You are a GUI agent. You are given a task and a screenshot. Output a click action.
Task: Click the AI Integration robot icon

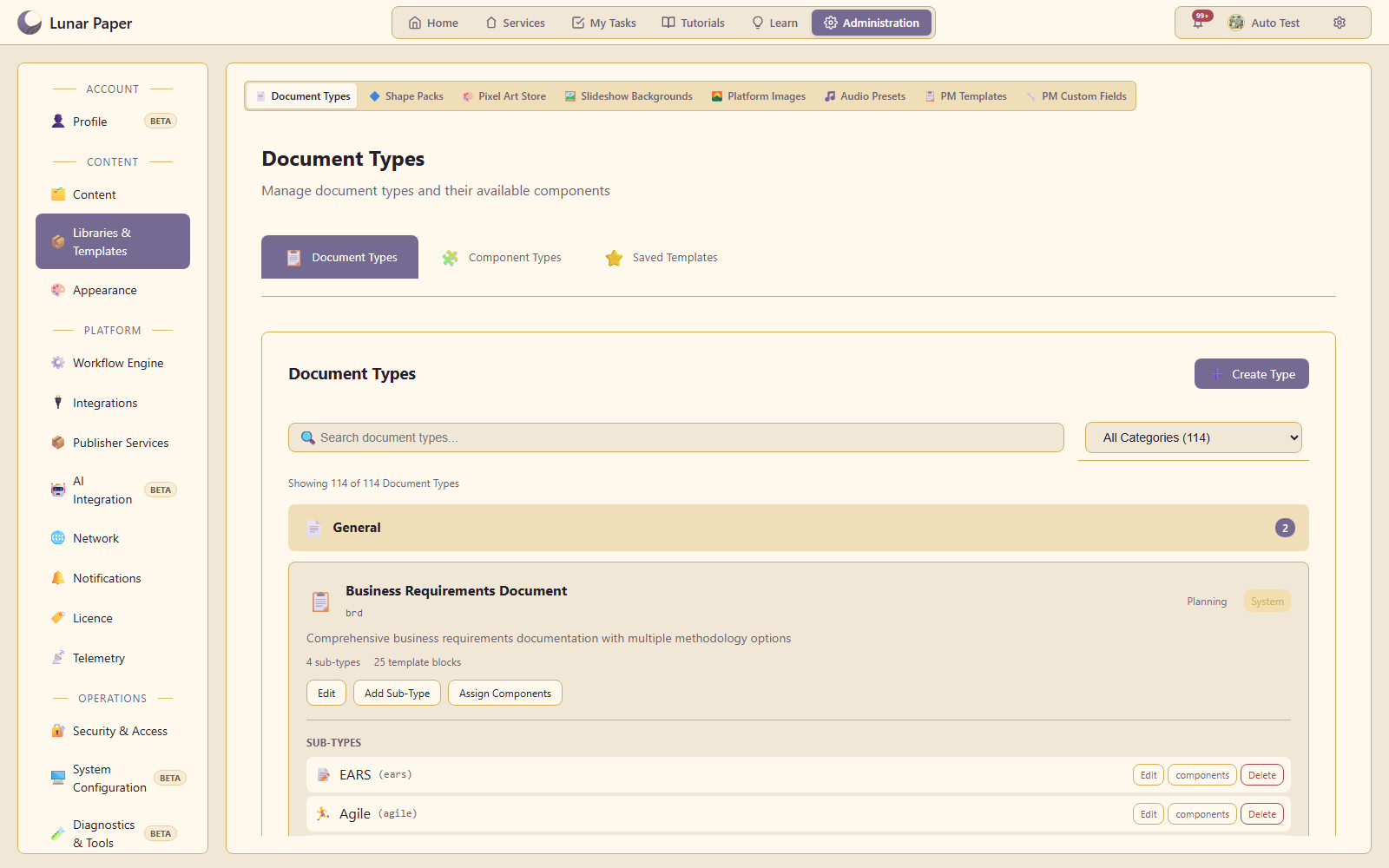click(58, 490)
